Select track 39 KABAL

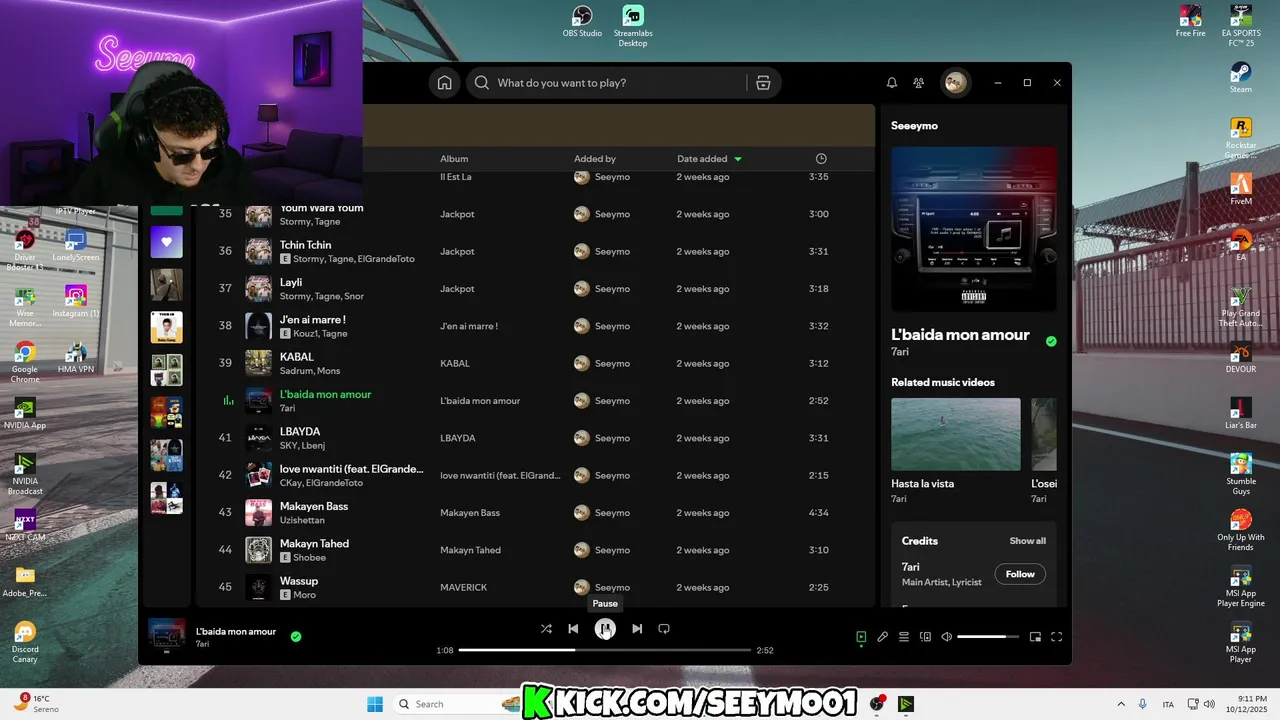pyautogui.click(x=535, y=363)
